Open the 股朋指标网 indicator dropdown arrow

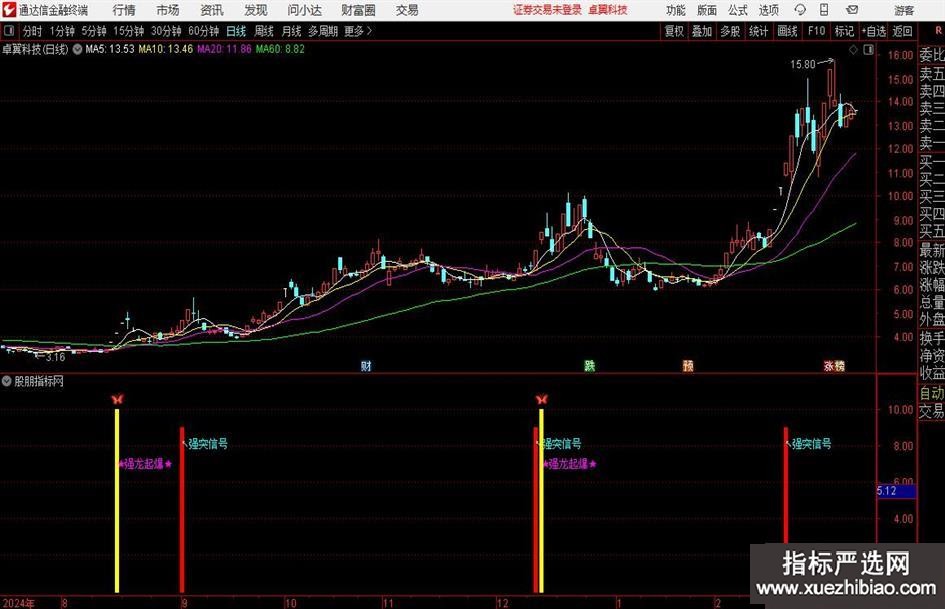[7, 381]
